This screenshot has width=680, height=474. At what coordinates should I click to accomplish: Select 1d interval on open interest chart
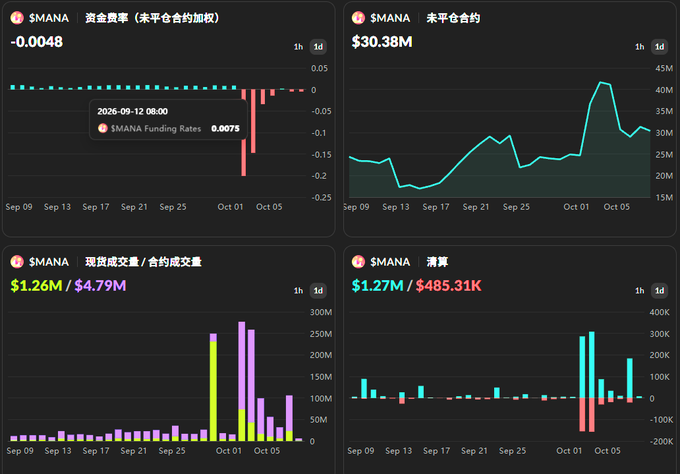click(x=659, y=47)
